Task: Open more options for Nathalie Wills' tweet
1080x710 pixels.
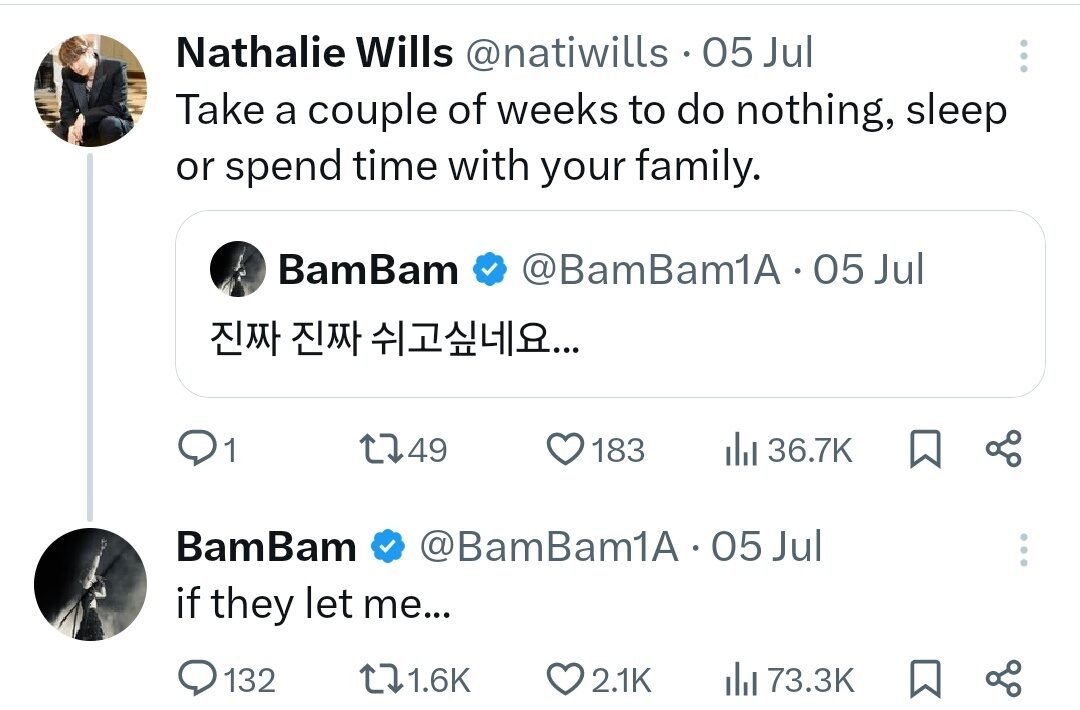Action: pyautogui.click(x=1023, y=56)
